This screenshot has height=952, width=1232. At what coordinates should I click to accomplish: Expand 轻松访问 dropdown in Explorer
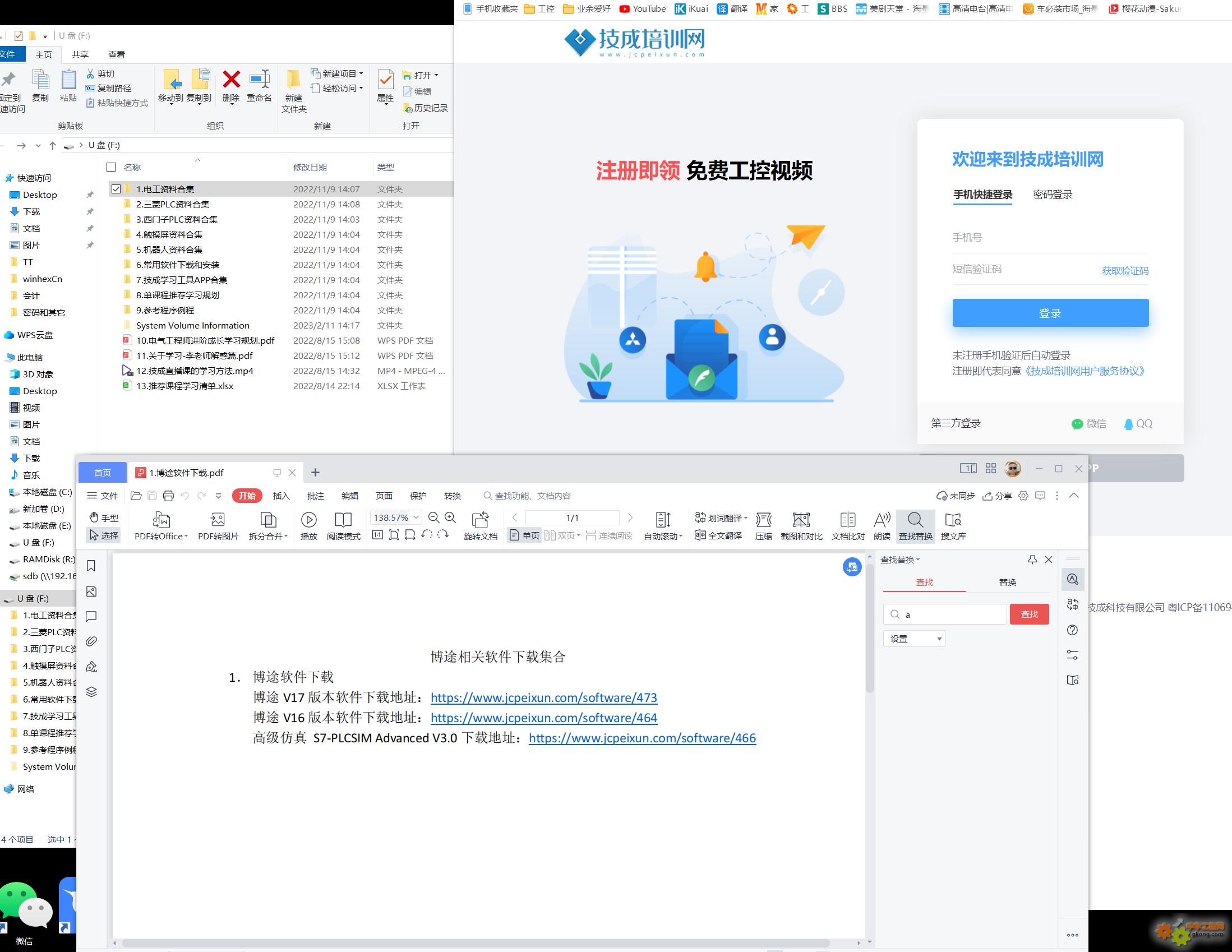click(x=361, y=88)
